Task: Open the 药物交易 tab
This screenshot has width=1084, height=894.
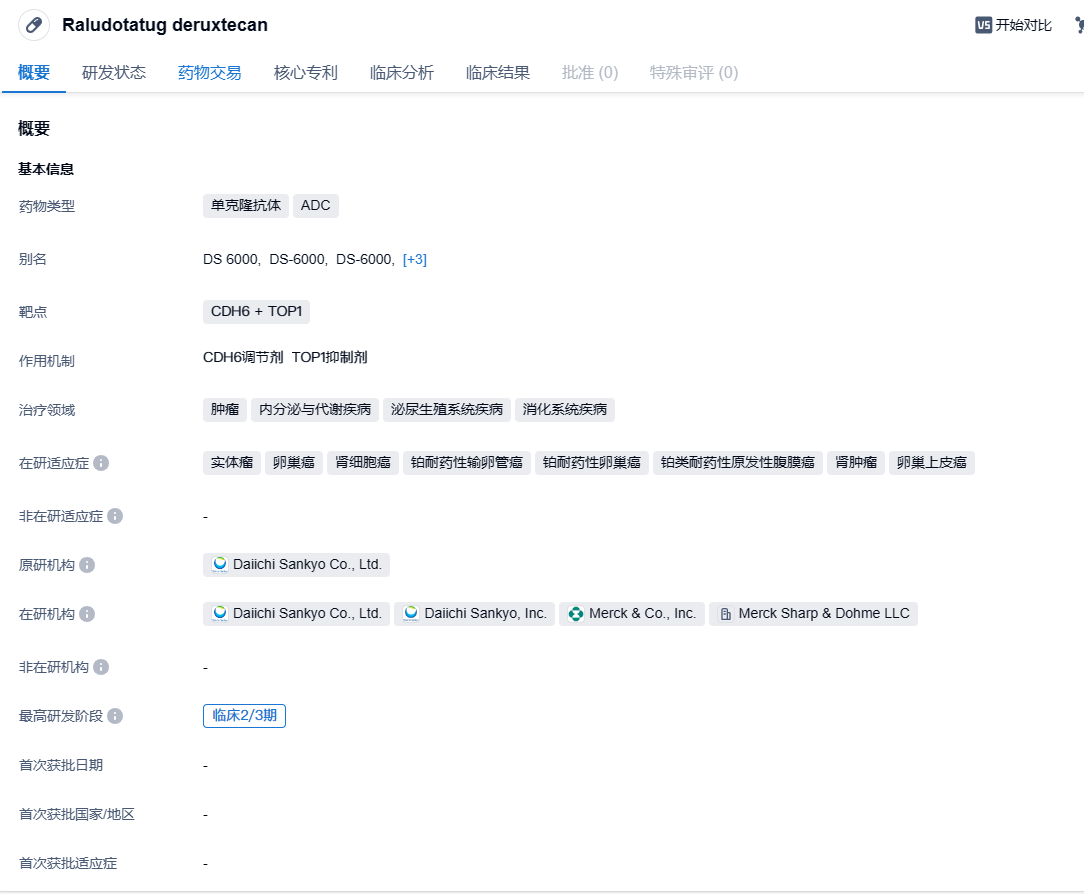Action: click(x=210, y=73)
